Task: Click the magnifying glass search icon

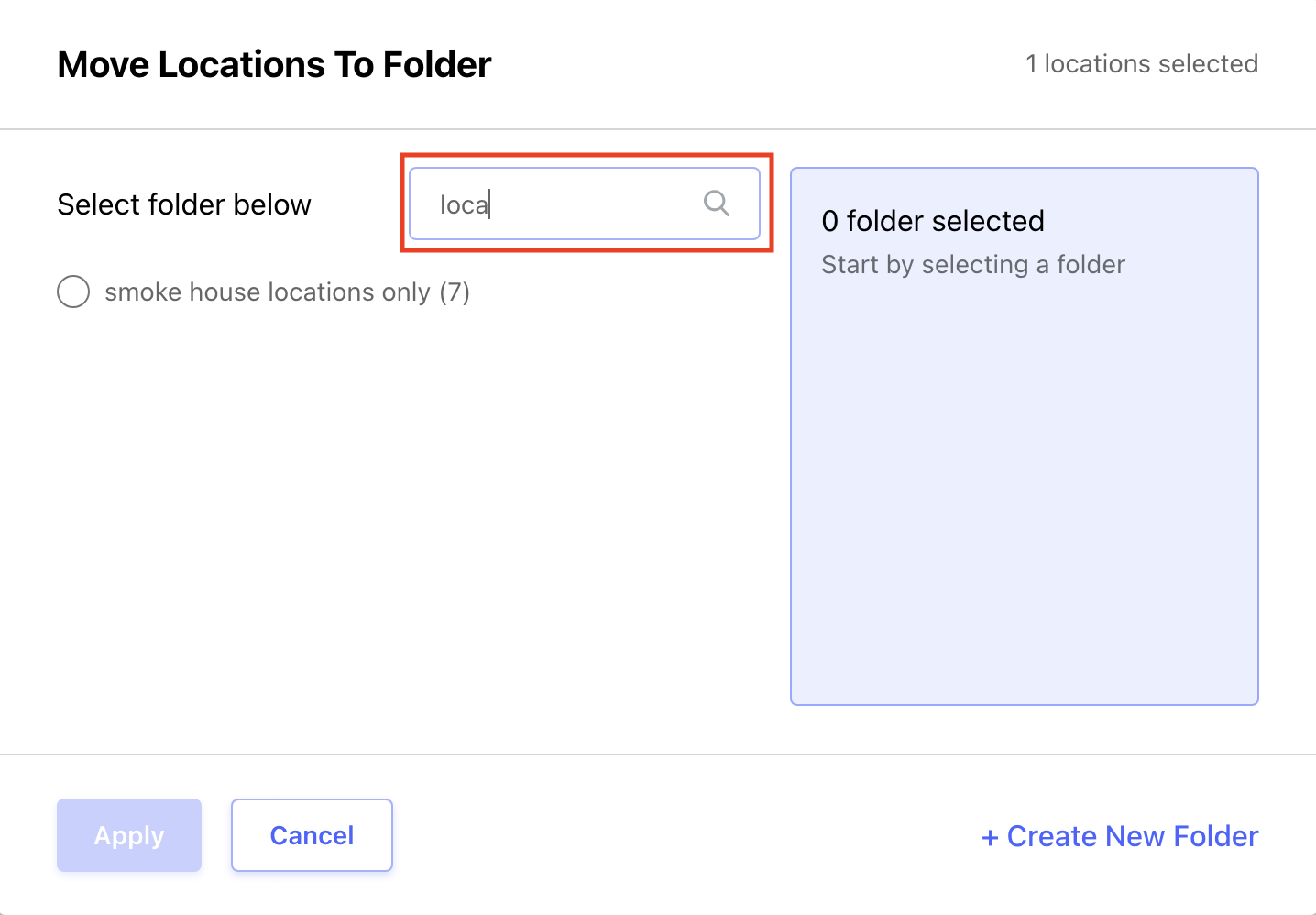Action: [717, 204]
